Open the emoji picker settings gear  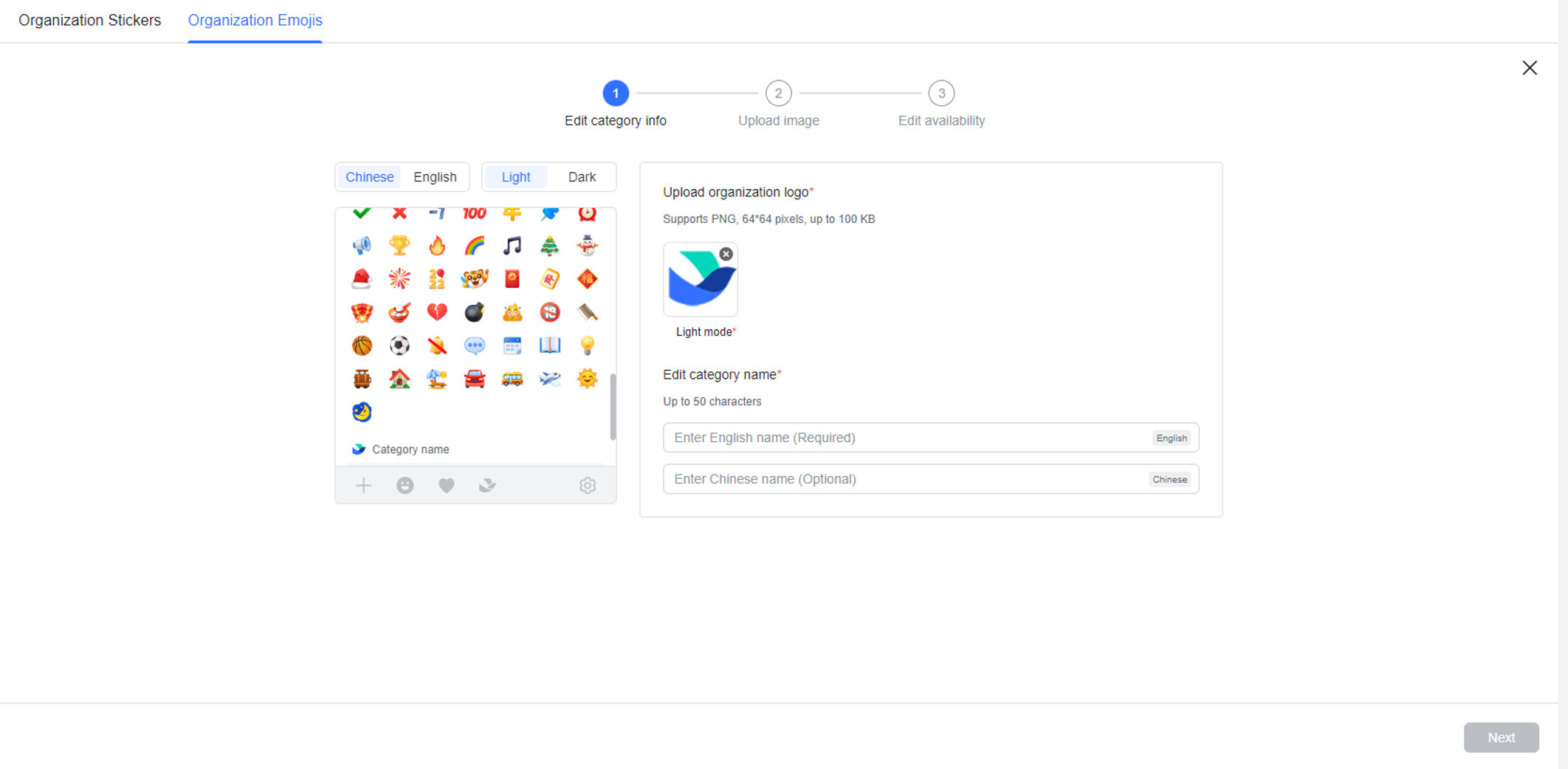click(x=588, y=485)
